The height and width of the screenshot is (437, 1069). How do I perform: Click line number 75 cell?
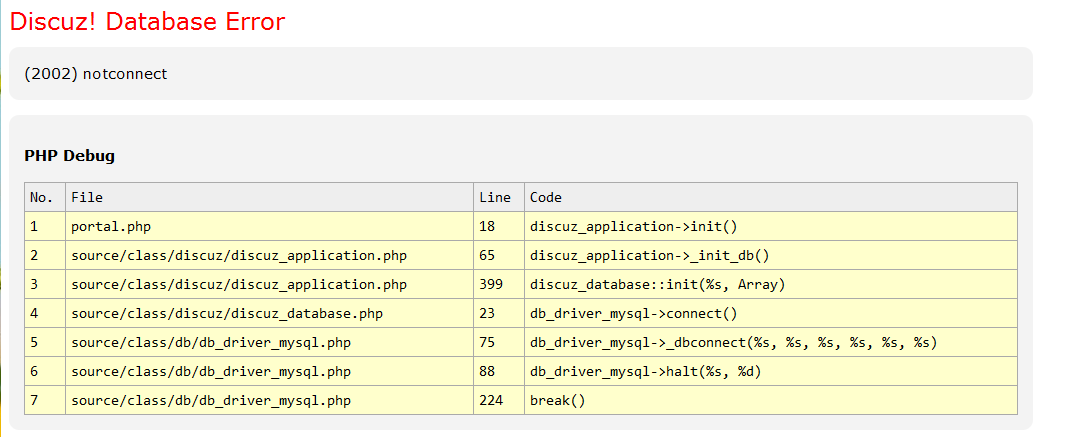(x=499, y=342)
